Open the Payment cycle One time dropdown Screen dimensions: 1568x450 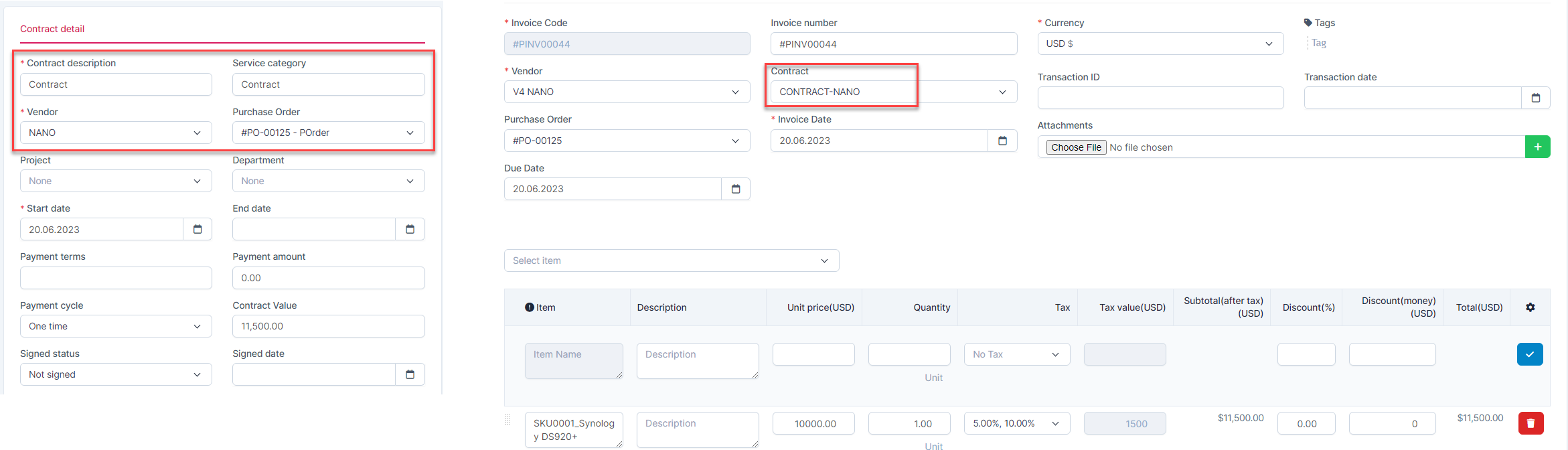pyautogui.click(x=116, y=326)
